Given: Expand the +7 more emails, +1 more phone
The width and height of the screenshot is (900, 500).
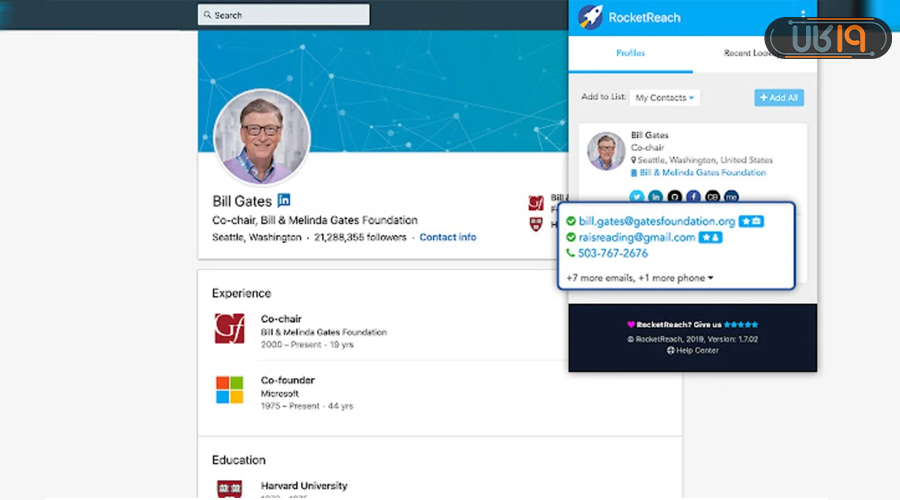Looking at the screenshot, I should pos(640,277).
